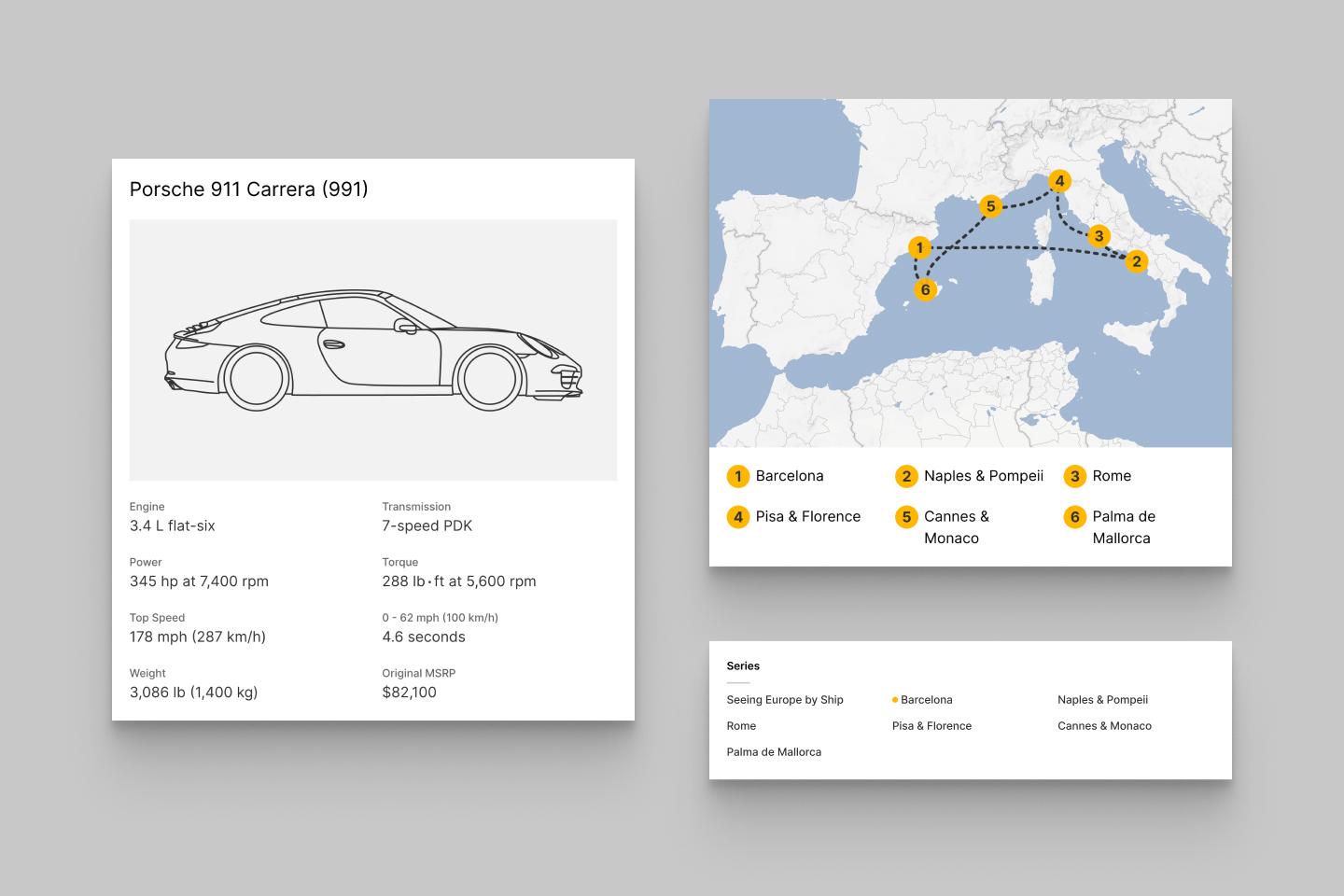1344x896 pixels.
Task: Click the Porsche 911 Carrera (991) title
Action: click(x=248, y=189)
